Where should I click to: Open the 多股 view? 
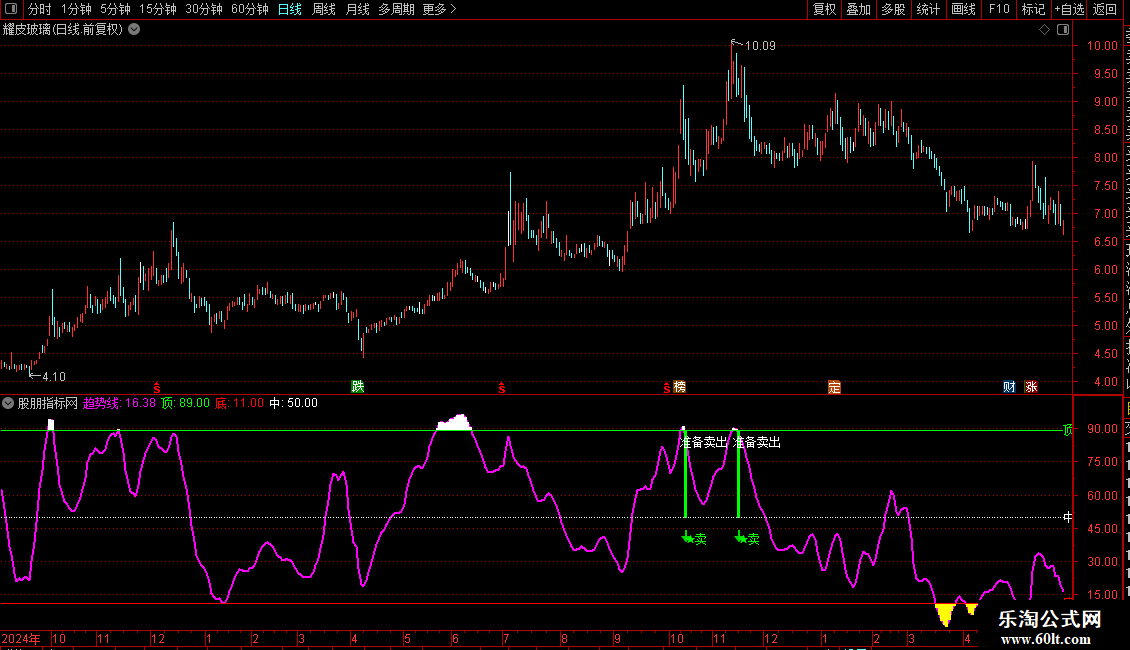(893, 9)
